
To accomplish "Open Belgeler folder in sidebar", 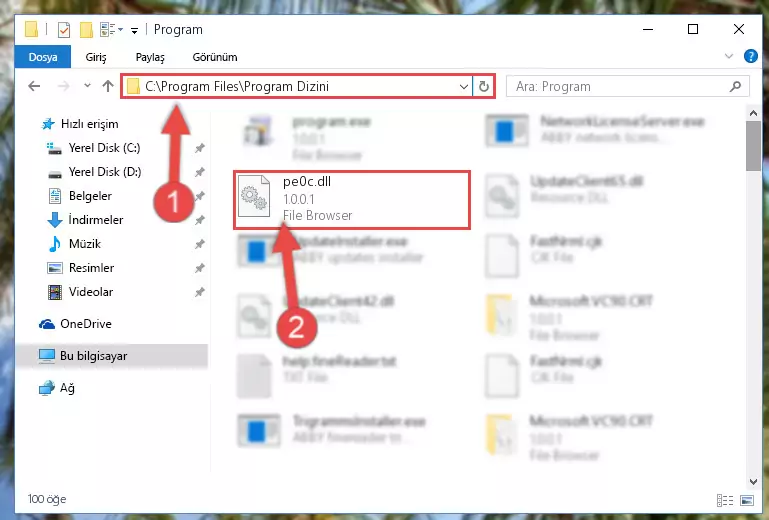I will coord(80,196).
